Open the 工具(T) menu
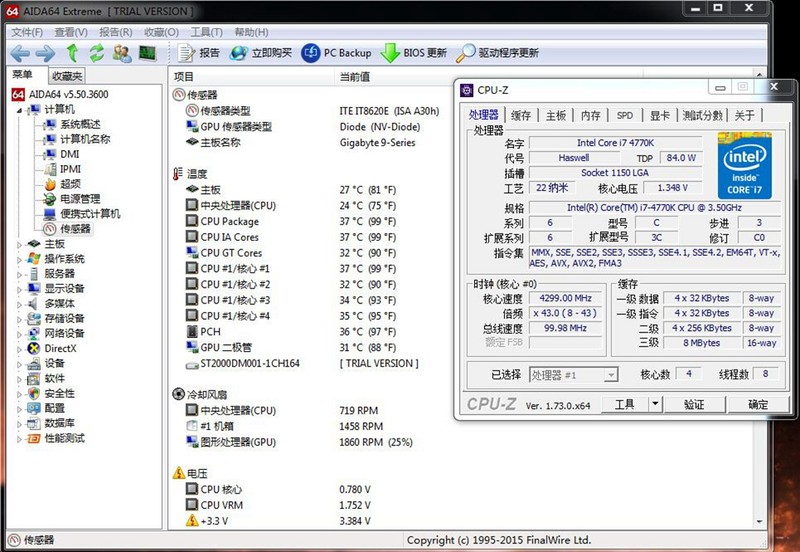This screenshot has height=552, width=800. click(207, 32)
